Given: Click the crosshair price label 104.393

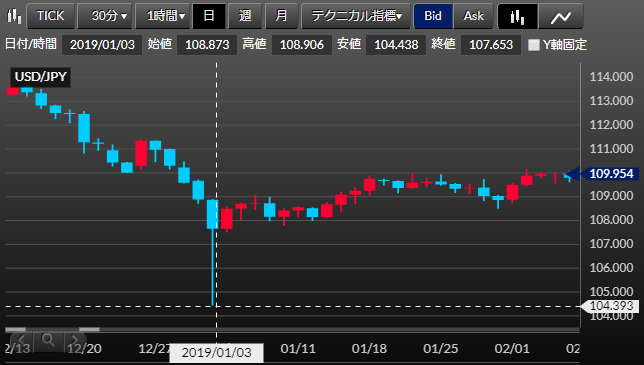Looking at the screenshot, I should (611, 306).
